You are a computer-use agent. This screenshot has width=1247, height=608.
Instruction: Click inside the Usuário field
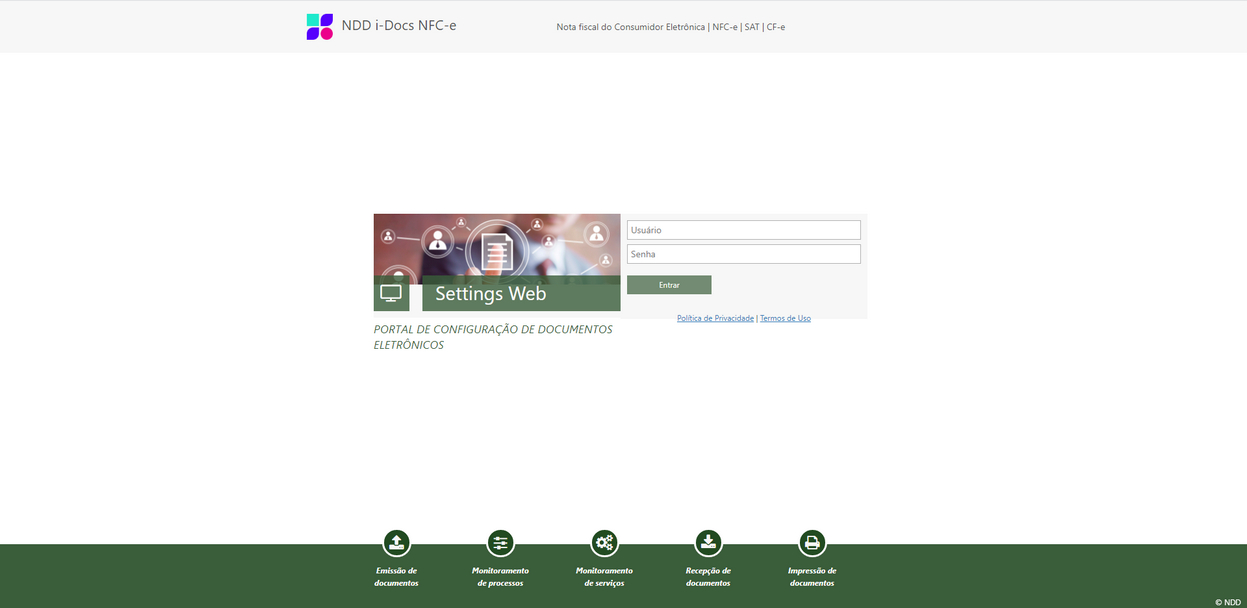click(x=742, y=229)
